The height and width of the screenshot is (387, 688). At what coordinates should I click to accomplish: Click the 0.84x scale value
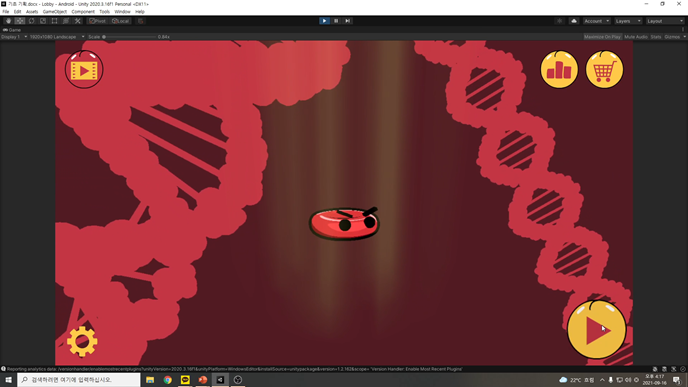(164, 37)
